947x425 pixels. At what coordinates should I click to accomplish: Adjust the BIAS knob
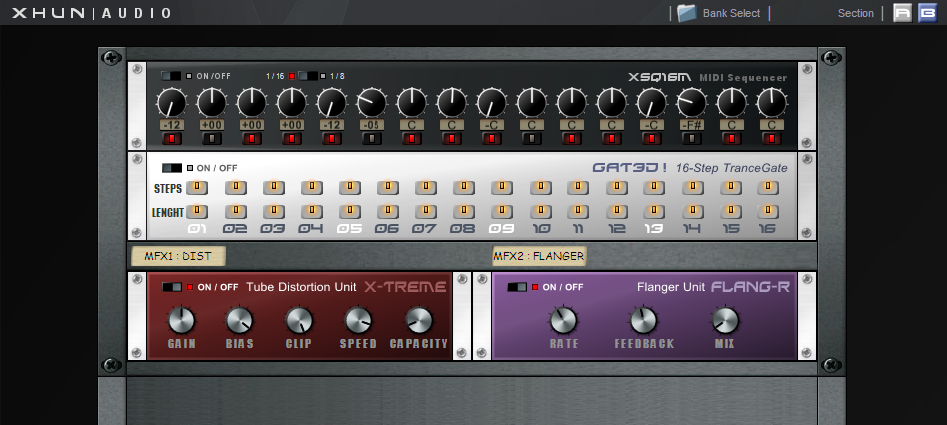pos(239,321)
